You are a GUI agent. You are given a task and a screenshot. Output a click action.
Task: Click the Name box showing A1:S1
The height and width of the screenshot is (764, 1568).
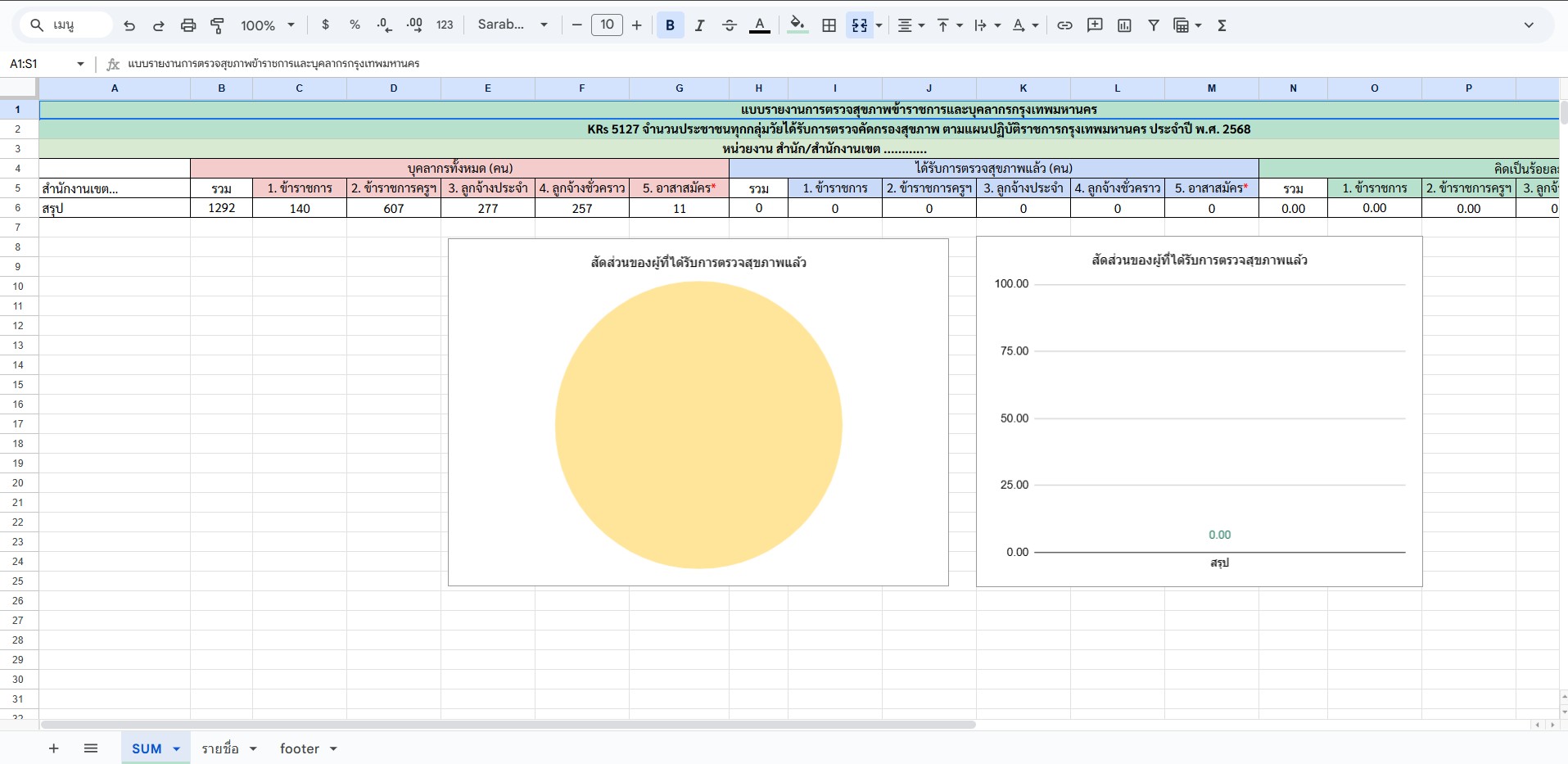[x=39, y=64]
